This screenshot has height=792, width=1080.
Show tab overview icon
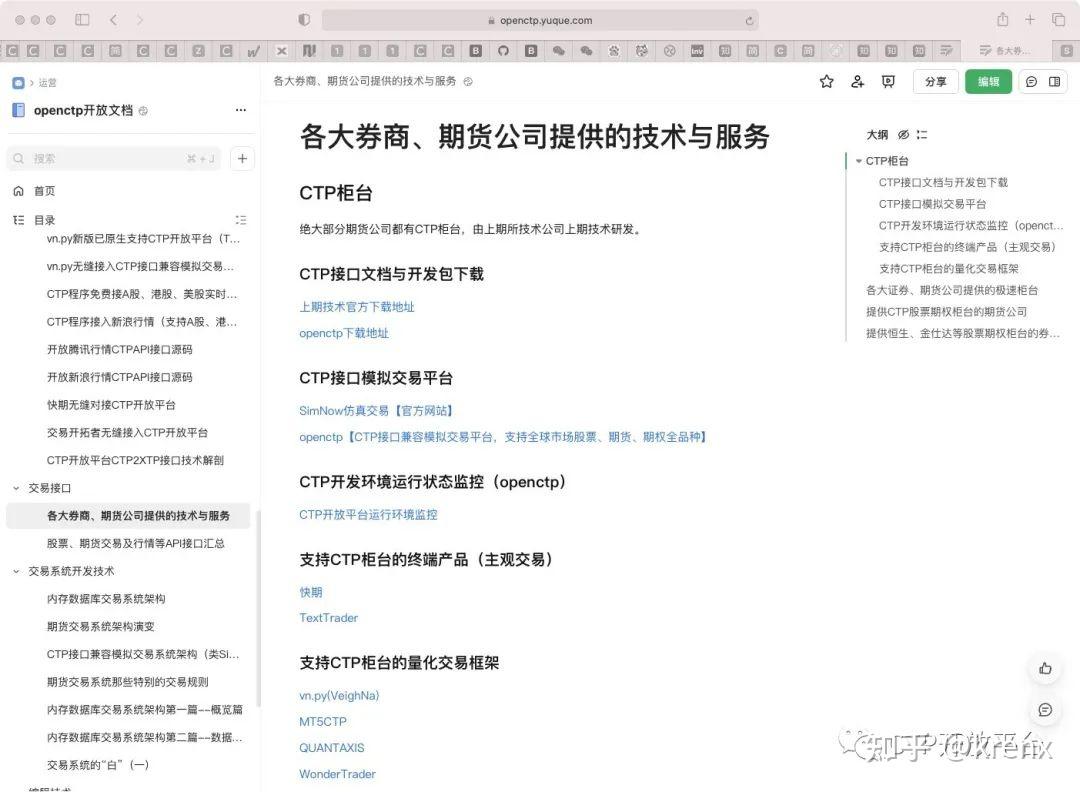tap(1059, 20)
